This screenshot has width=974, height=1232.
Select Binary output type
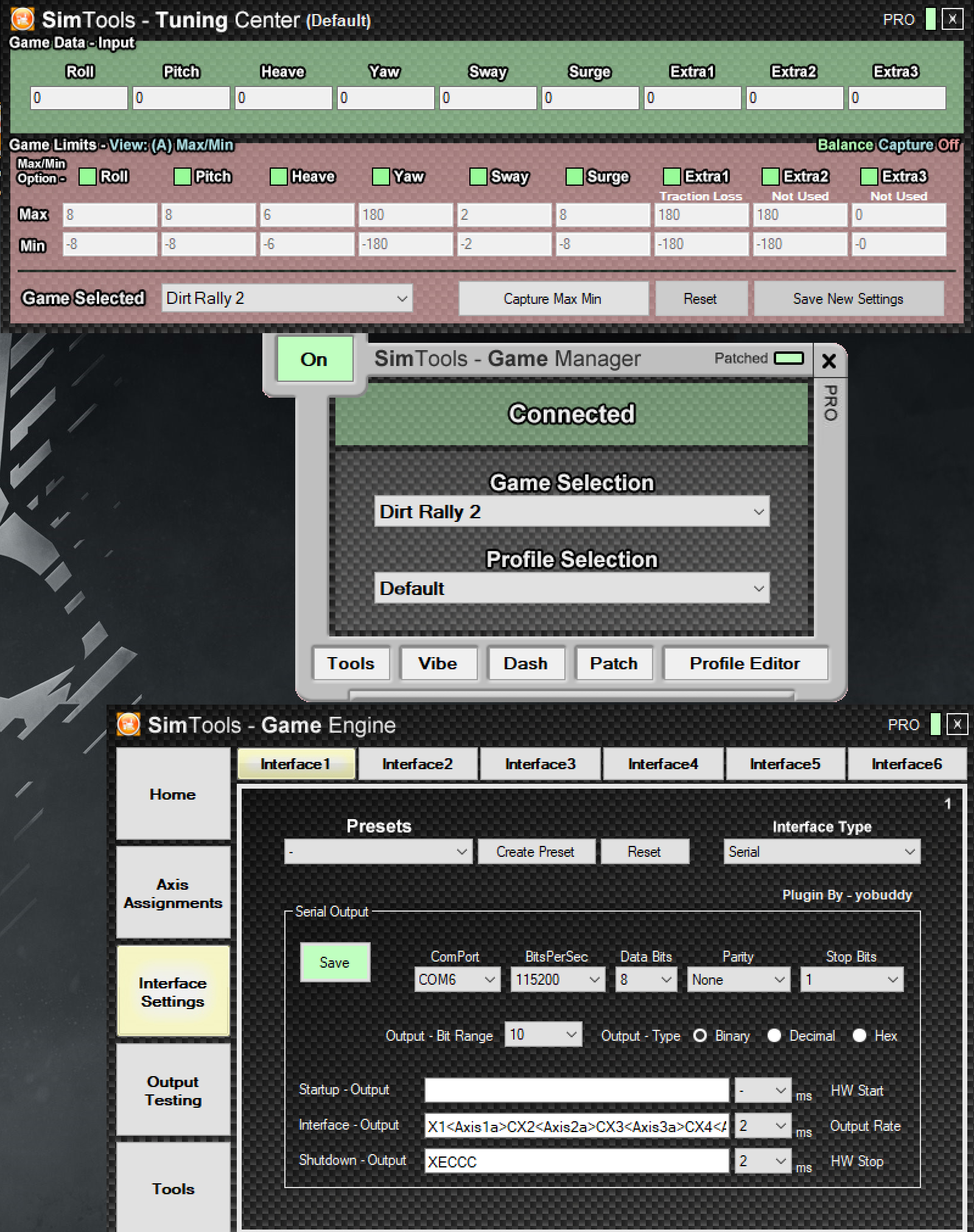(700, 1035)
